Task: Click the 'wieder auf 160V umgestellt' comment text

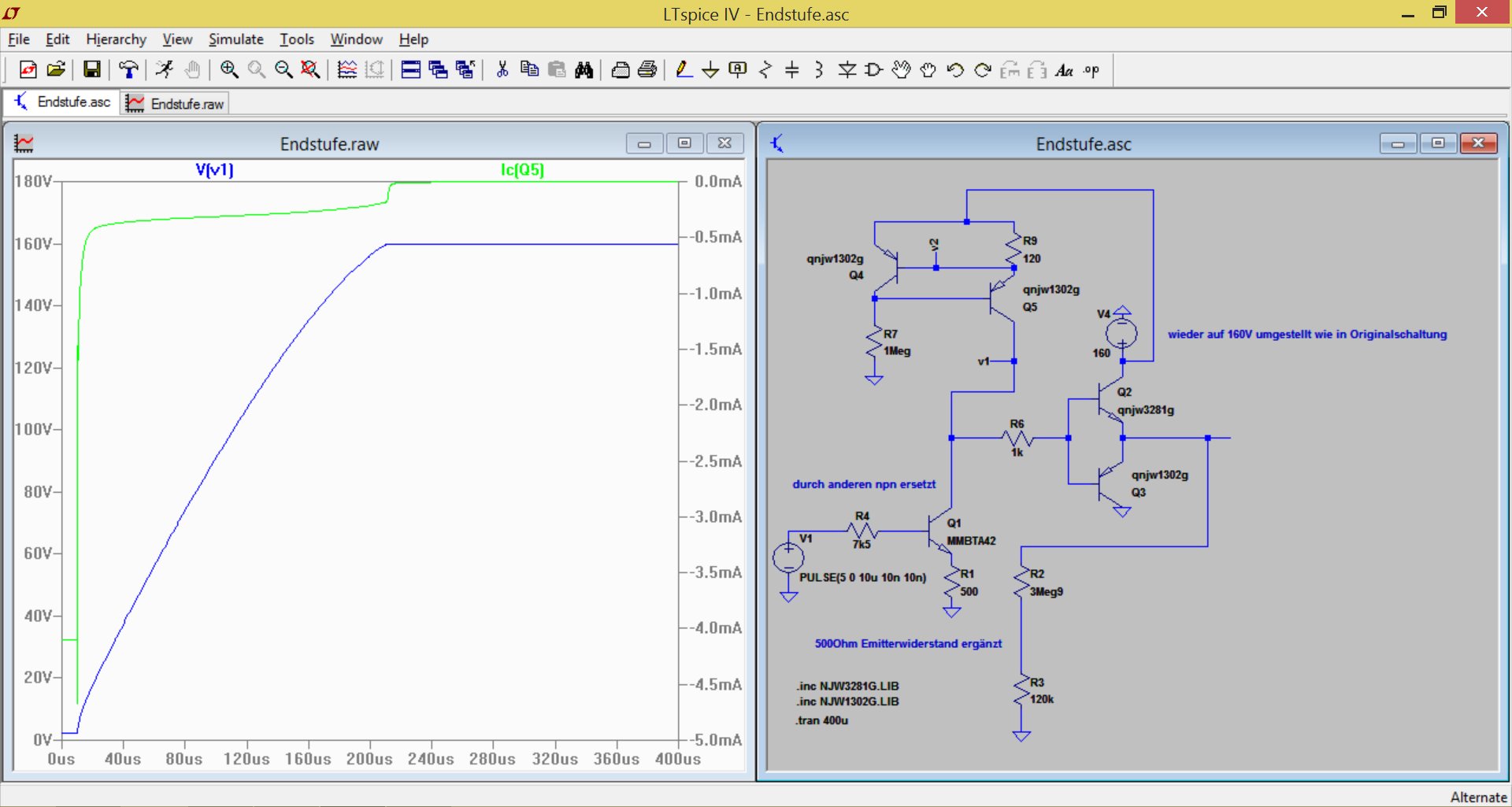Action: (1307, 335)
